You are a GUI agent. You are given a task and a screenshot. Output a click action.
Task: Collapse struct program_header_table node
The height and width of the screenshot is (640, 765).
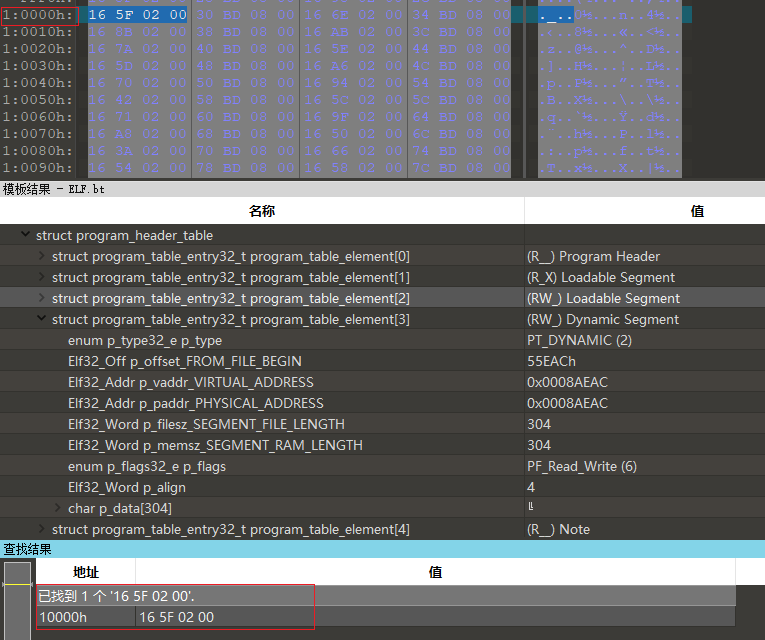25,235
